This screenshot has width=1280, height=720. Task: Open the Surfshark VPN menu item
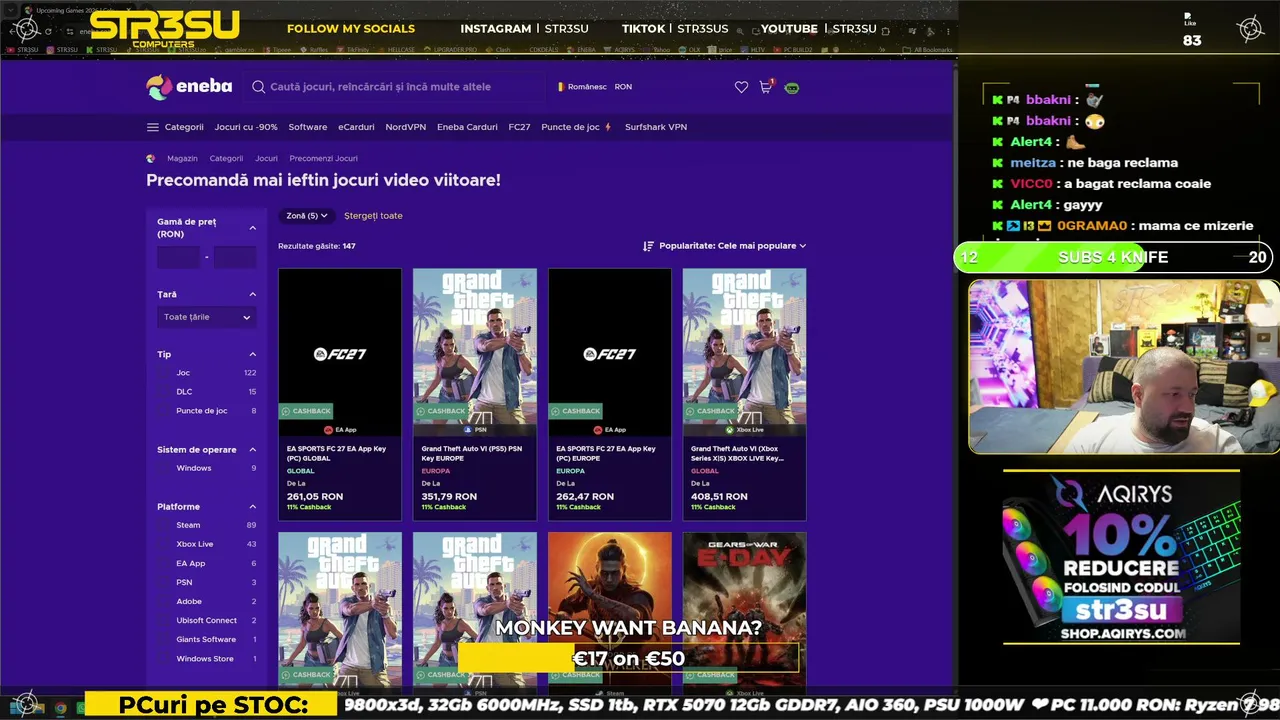656,127
